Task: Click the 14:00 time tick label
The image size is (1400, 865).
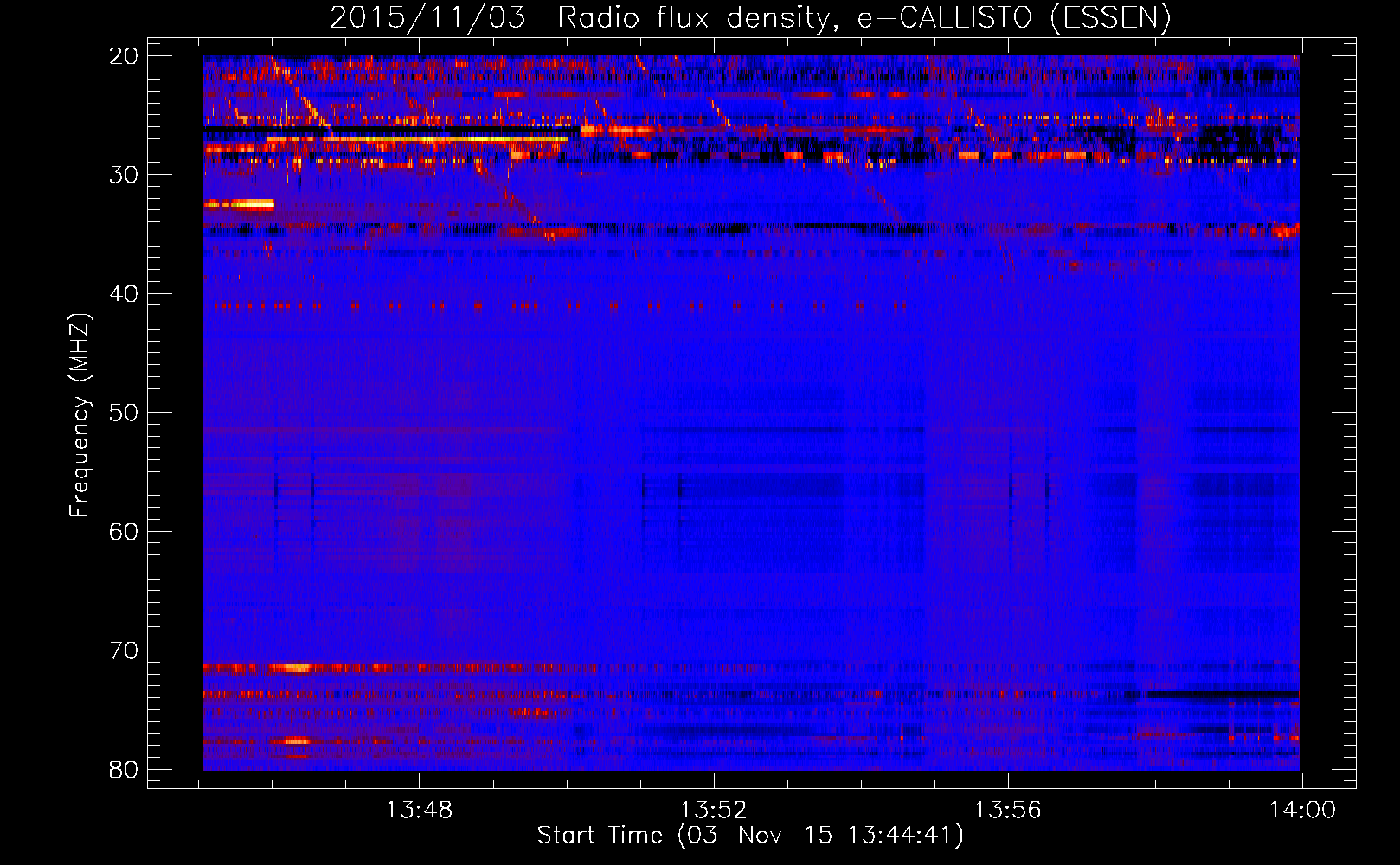Action: (x=1302, y=811)
